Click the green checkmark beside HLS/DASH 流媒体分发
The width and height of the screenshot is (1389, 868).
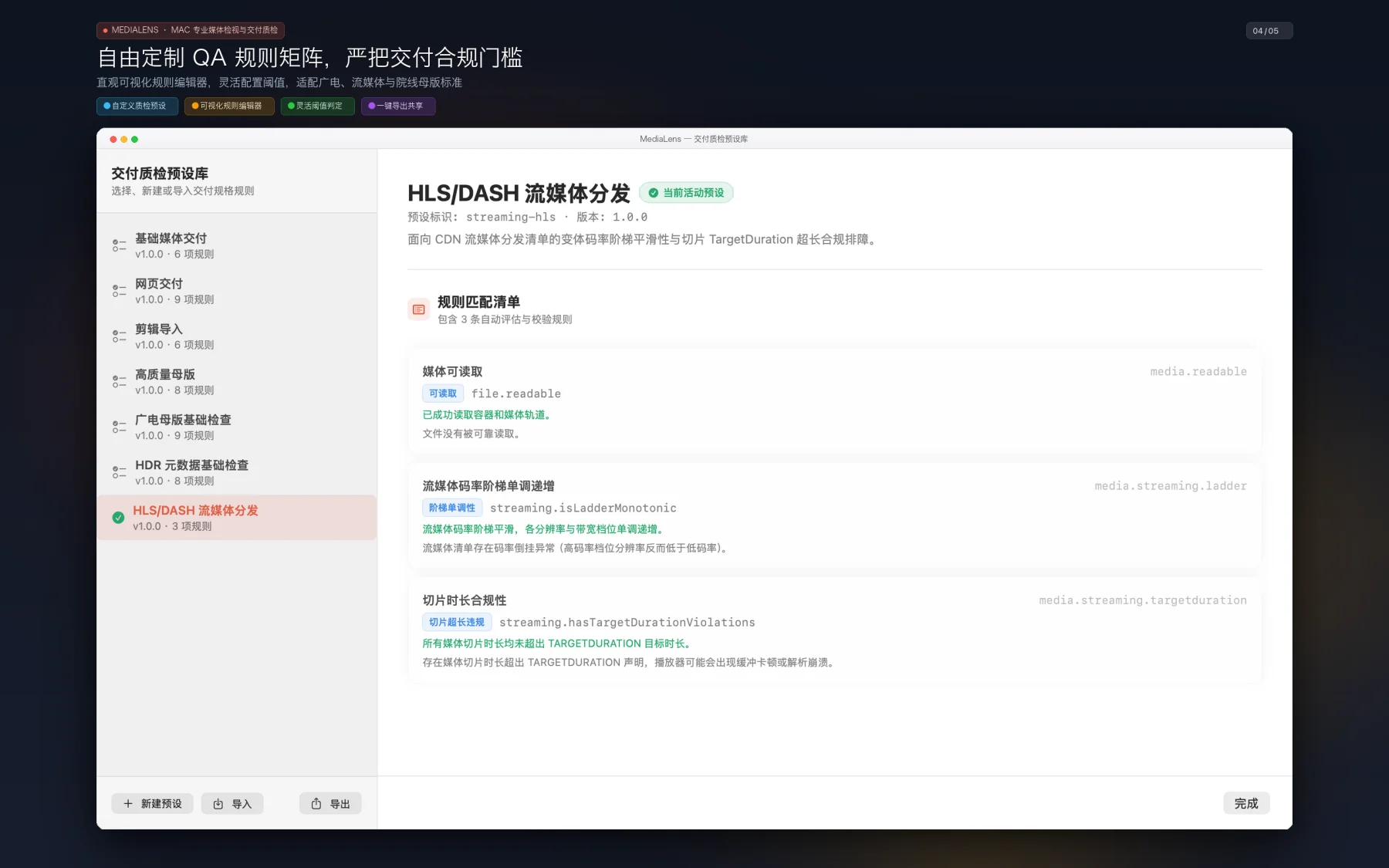point(118,518)
